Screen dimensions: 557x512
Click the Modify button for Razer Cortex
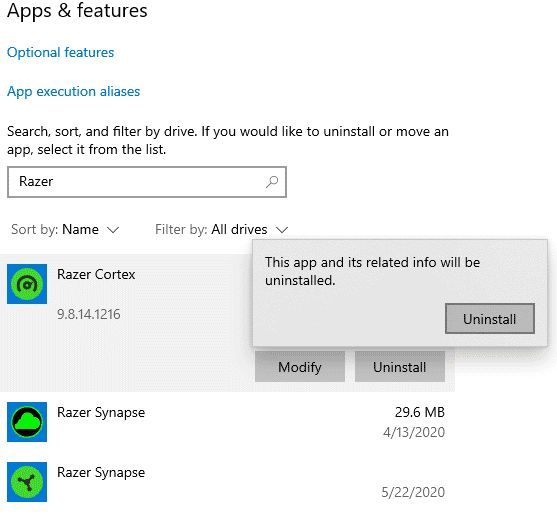pos(300,367)
